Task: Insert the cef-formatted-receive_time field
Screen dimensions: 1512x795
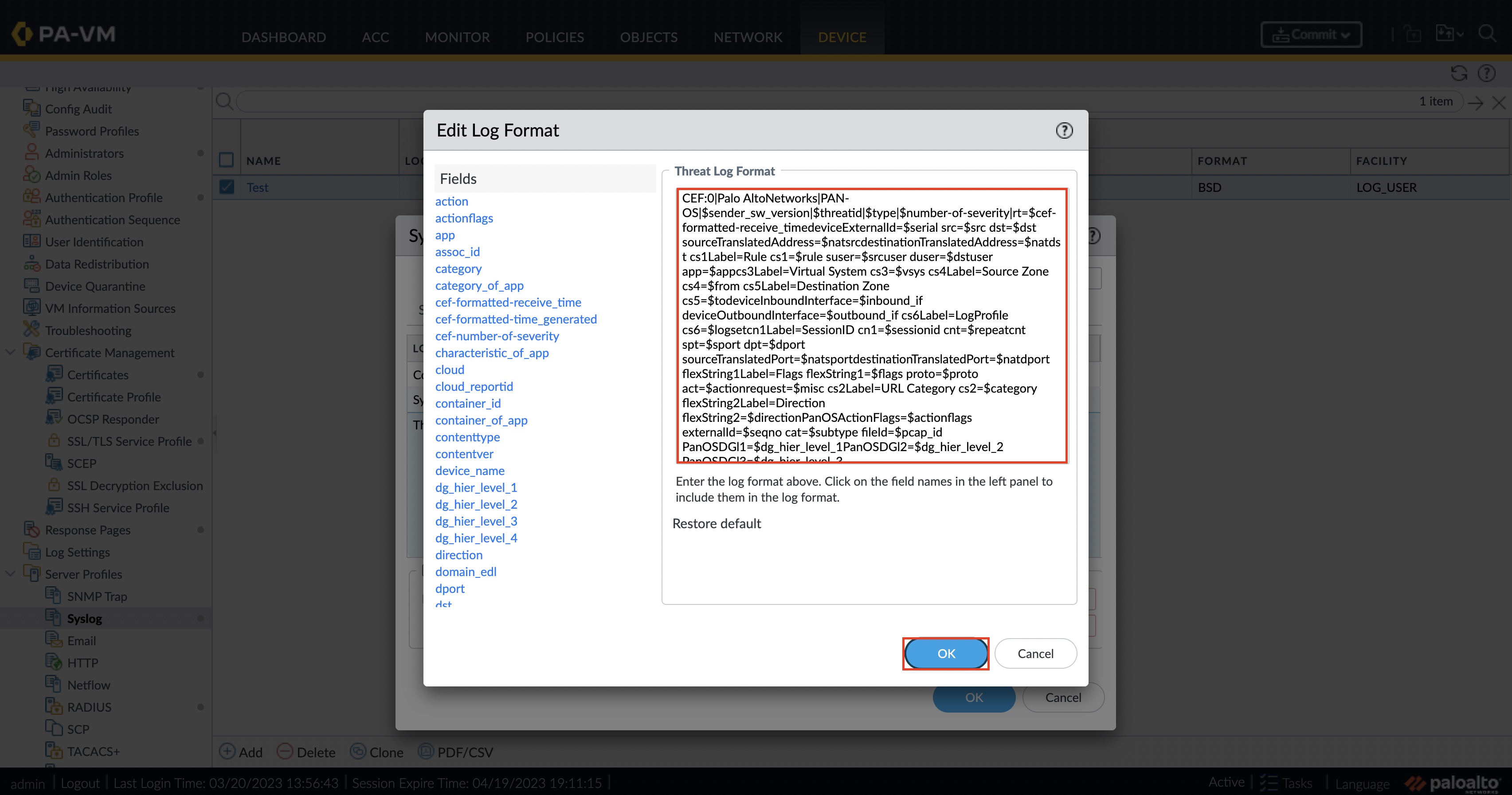Action: (x=508, y=302)
